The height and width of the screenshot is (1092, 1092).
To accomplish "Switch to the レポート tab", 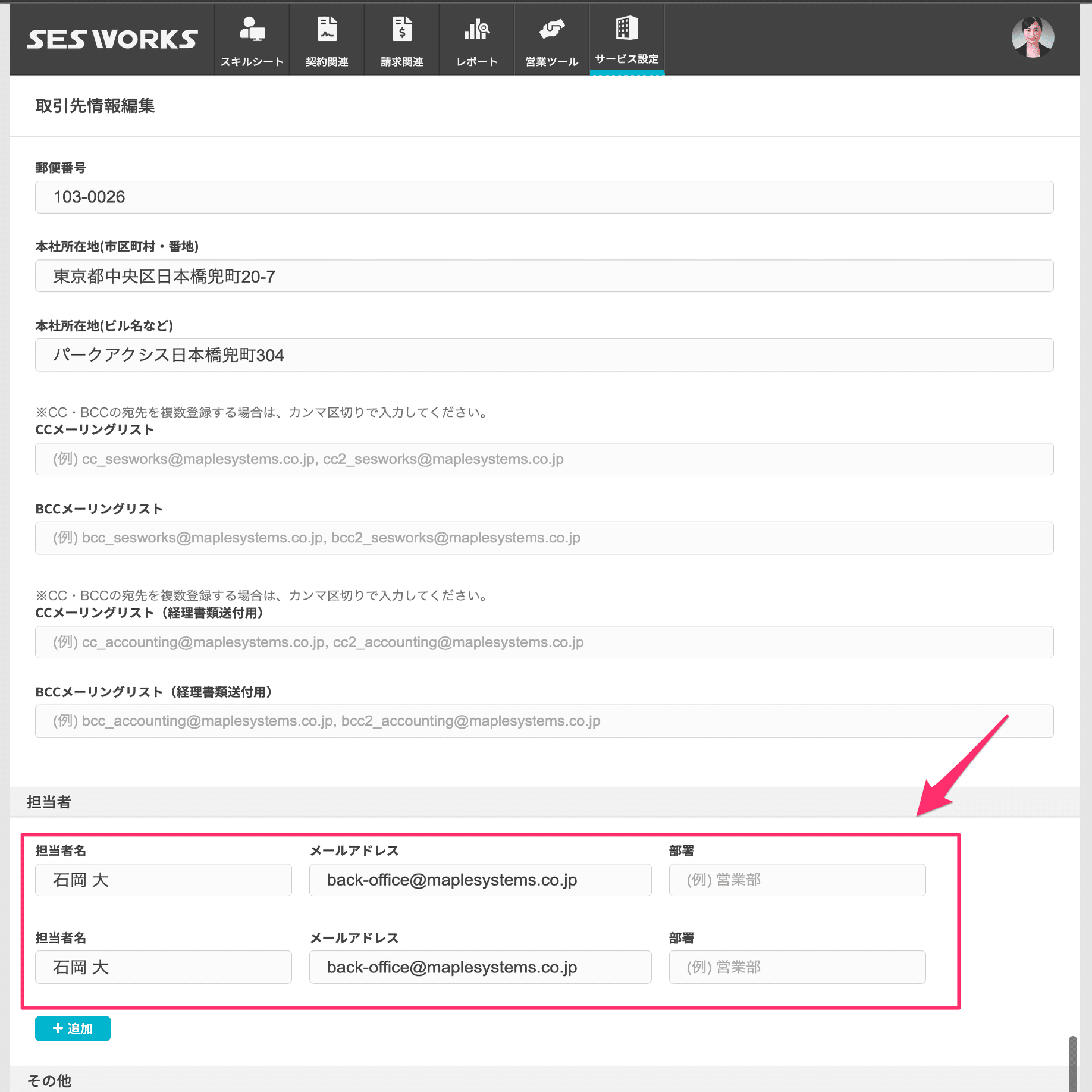I will tap(476, 39).
